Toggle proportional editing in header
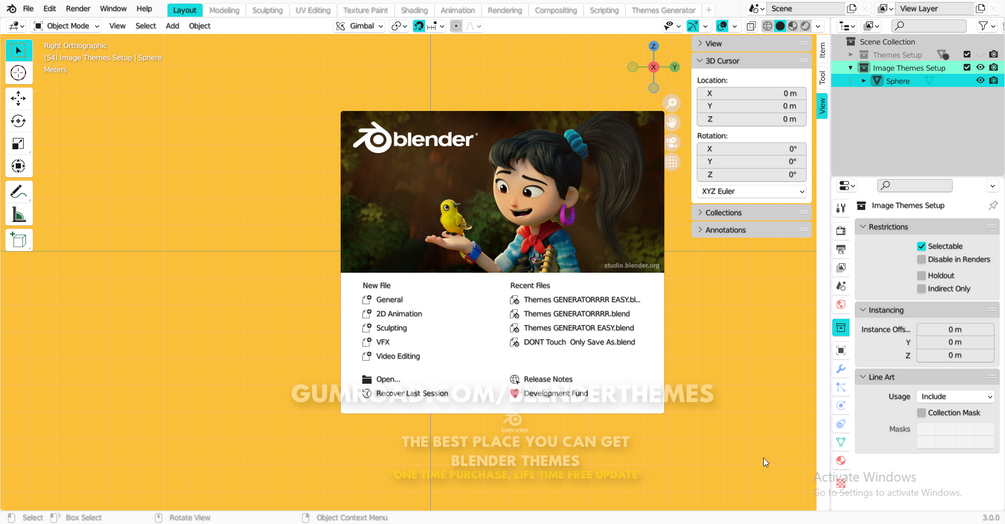 456,26
